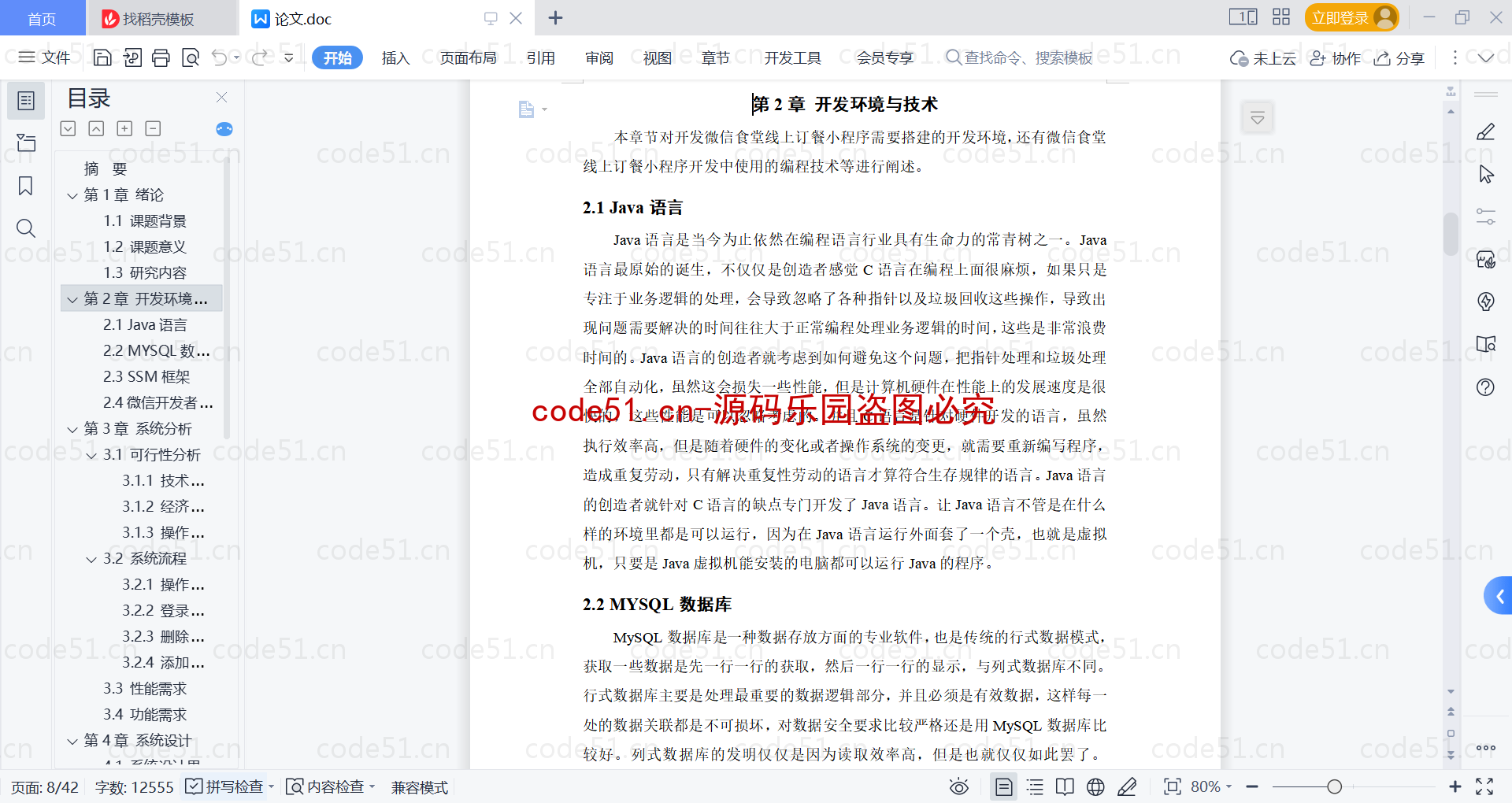Click the eye-protection mode icon
Screen dimensions: 1512x803
(958, 786)
